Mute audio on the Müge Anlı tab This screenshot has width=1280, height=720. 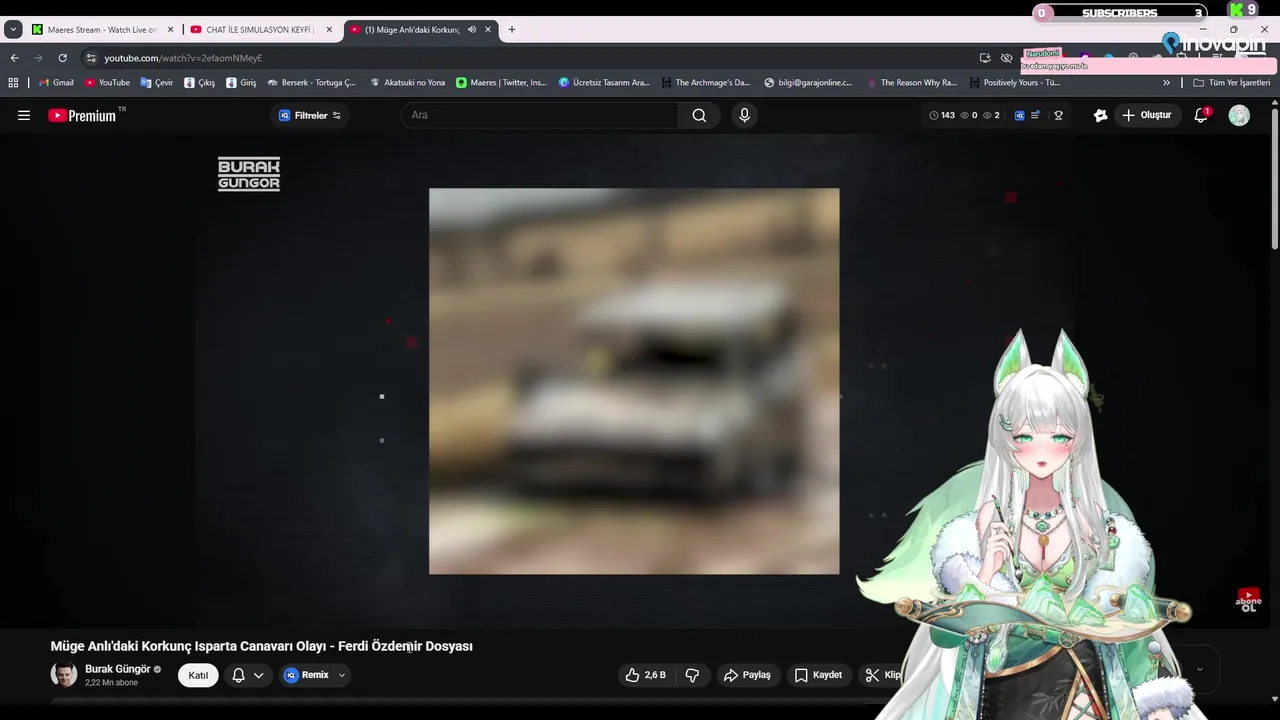472,29
